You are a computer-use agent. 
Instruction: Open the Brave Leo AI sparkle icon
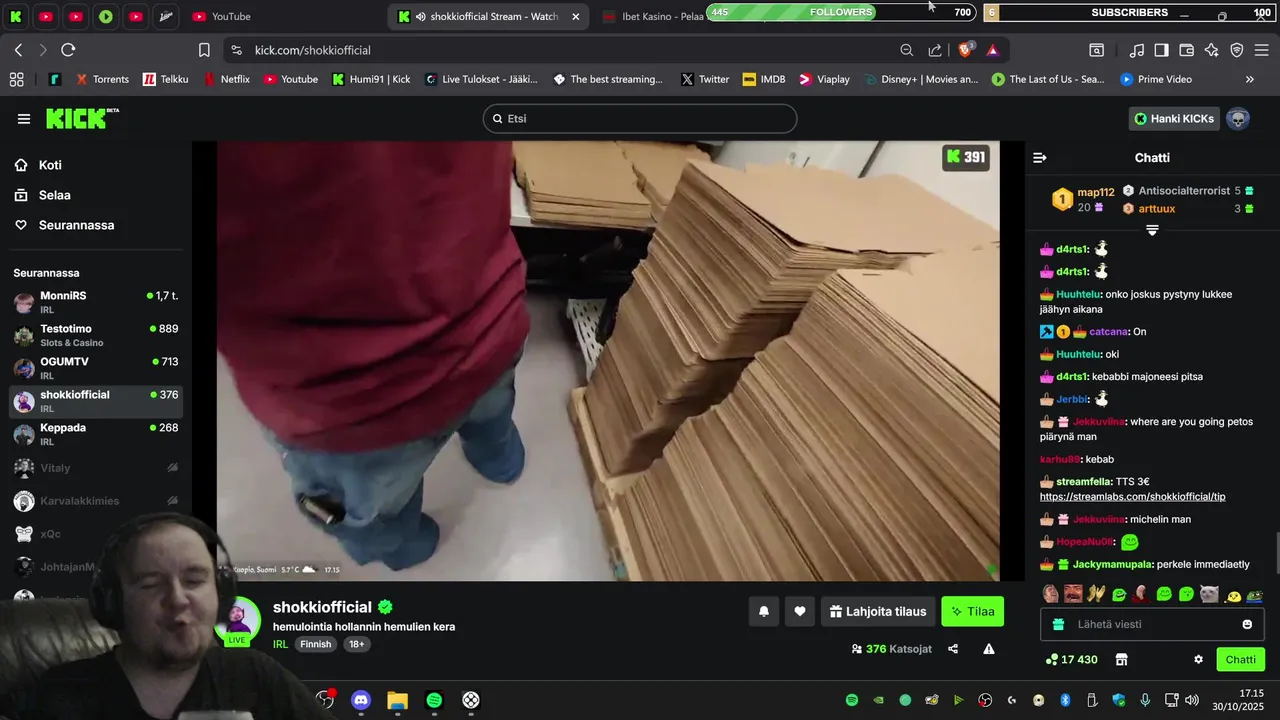(x=1211, y=50)
